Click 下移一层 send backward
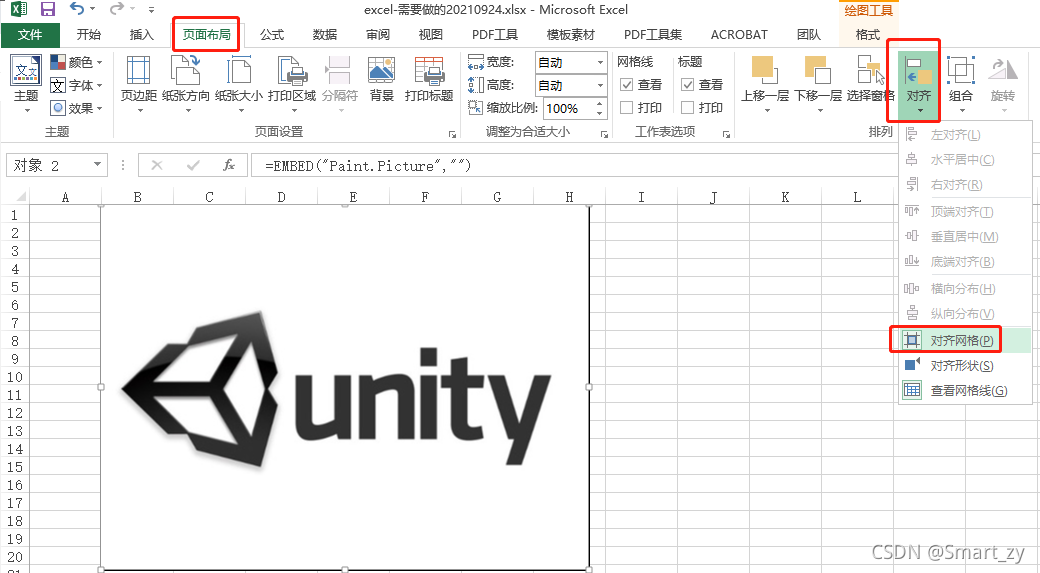Screen dimensions: 1040x573 (818, 84)
